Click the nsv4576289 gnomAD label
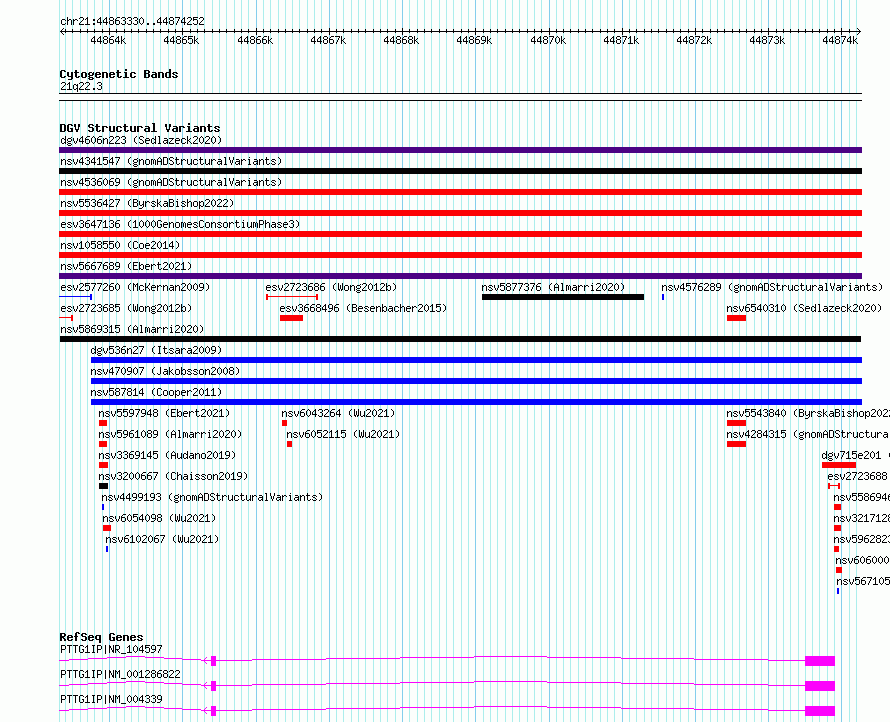This screenshot has height=722, width=890. tap(772, 287)
